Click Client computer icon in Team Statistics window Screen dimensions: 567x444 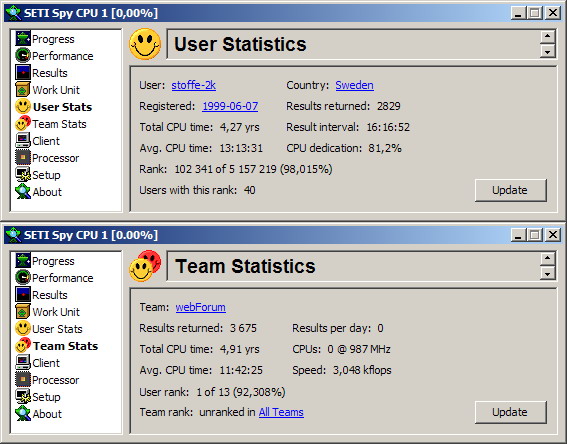(x=23, y=363)
